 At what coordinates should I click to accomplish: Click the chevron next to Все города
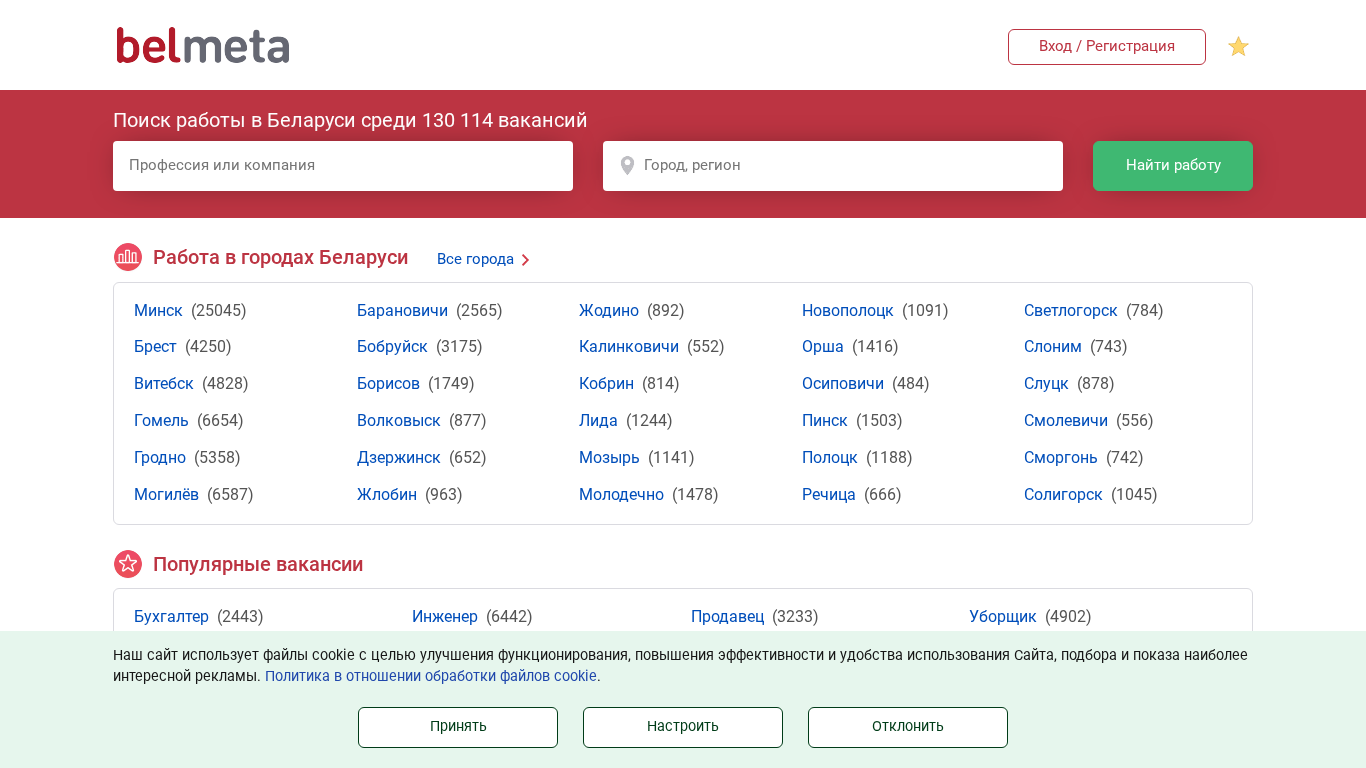(x=526, y=260)
